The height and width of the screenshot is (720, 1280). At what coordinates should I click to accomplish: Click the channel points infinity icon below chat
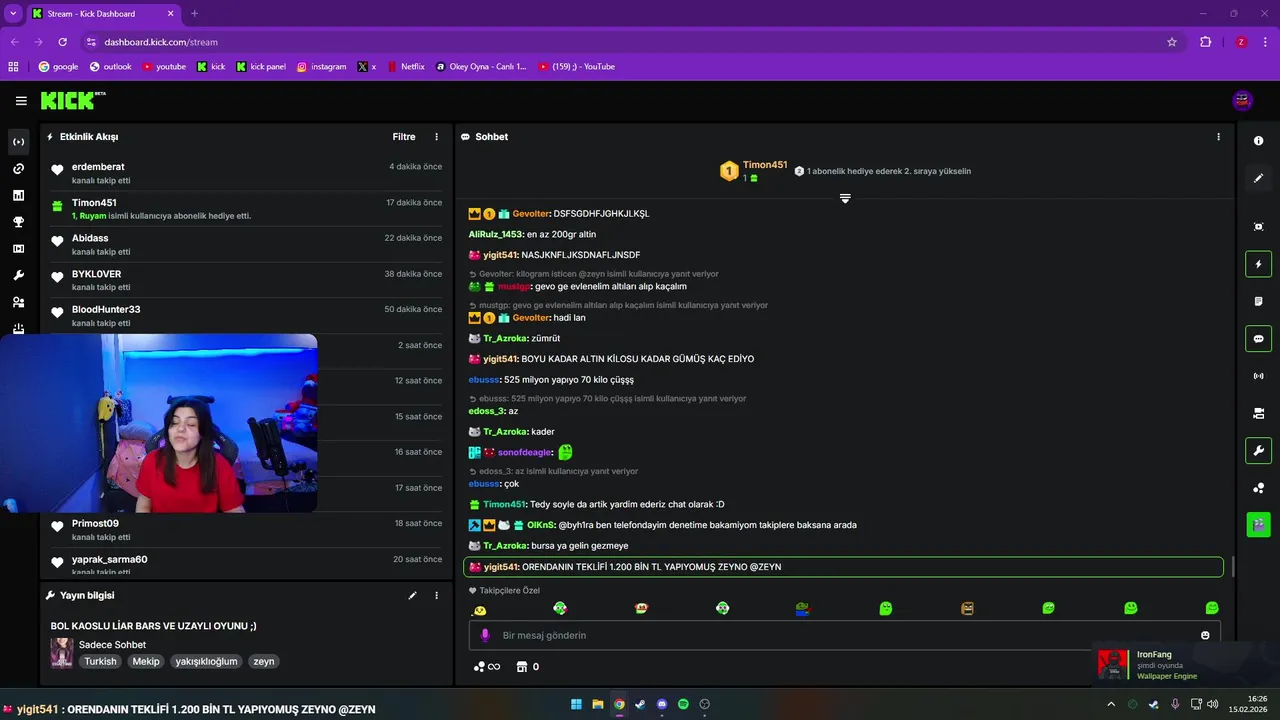pyautogui.click(x=486, y=667)
